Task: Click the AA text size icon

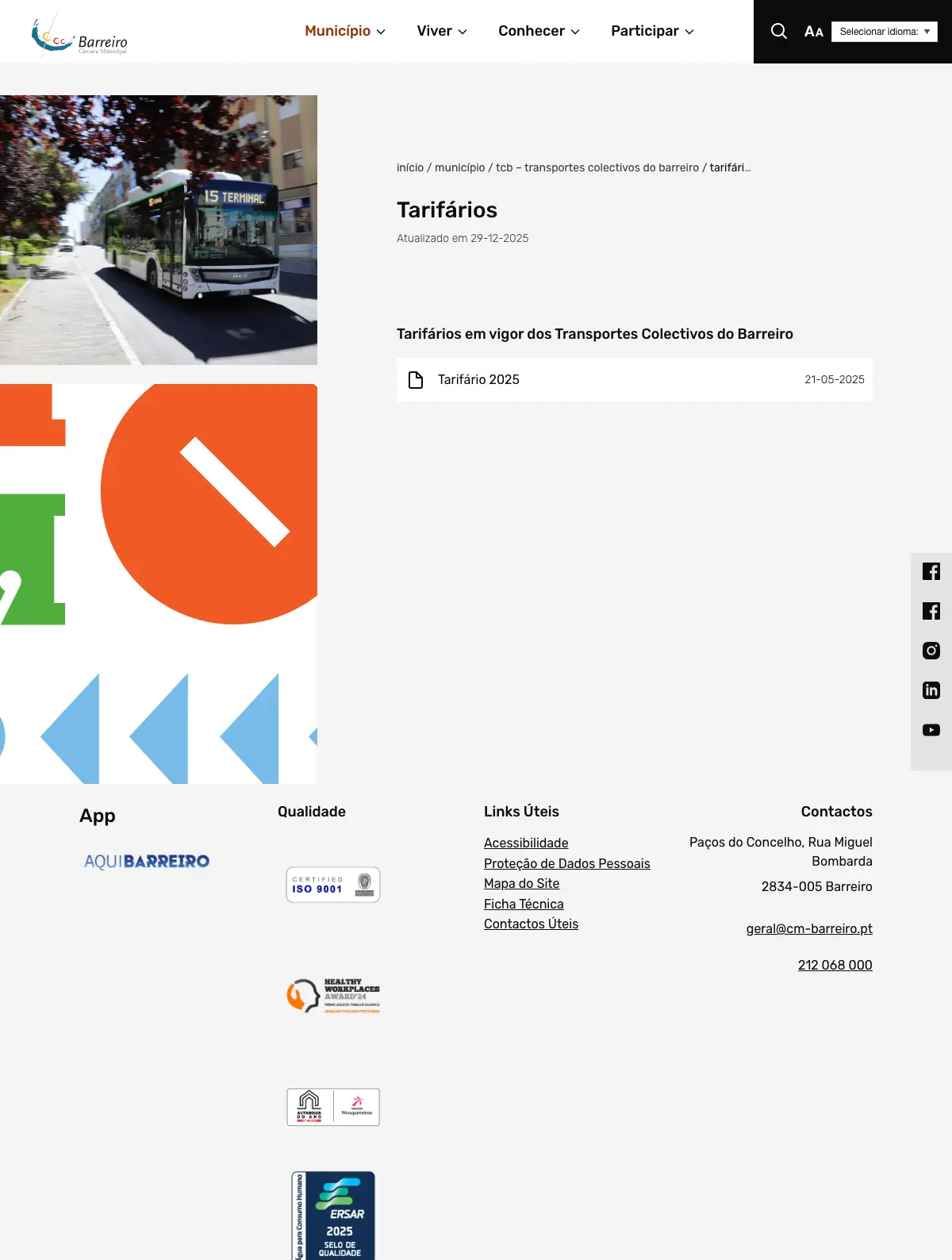Action: pos(813,32)
